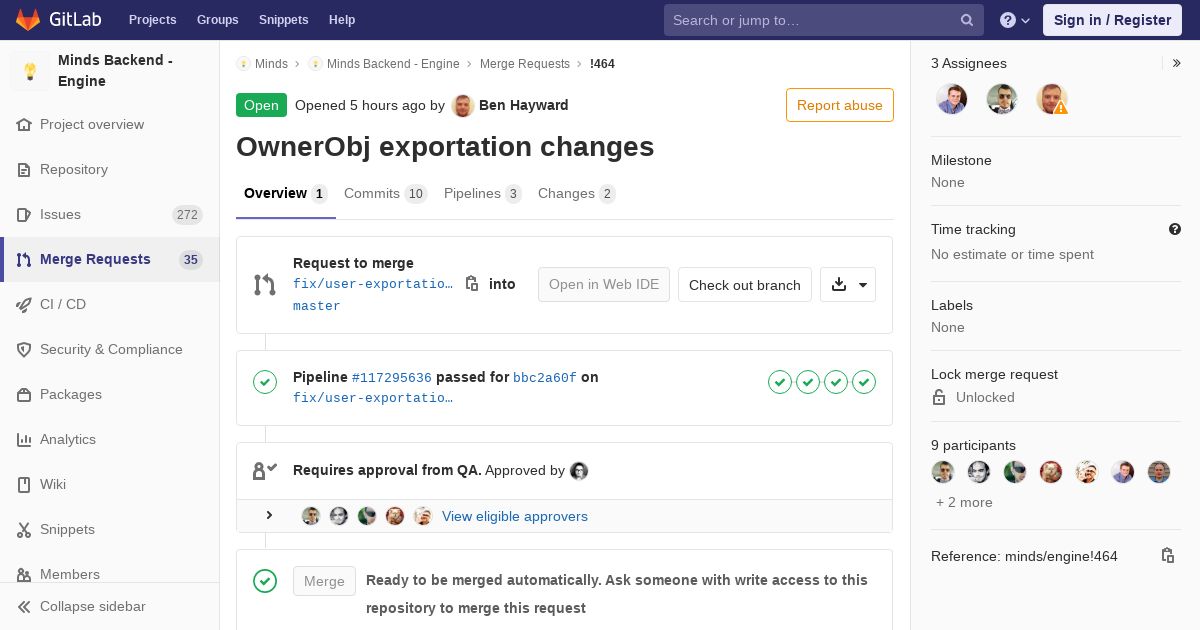Open download dropdown next to Check out branch
The height and width of the screenshot is (630, 1200).
[848, 285]
